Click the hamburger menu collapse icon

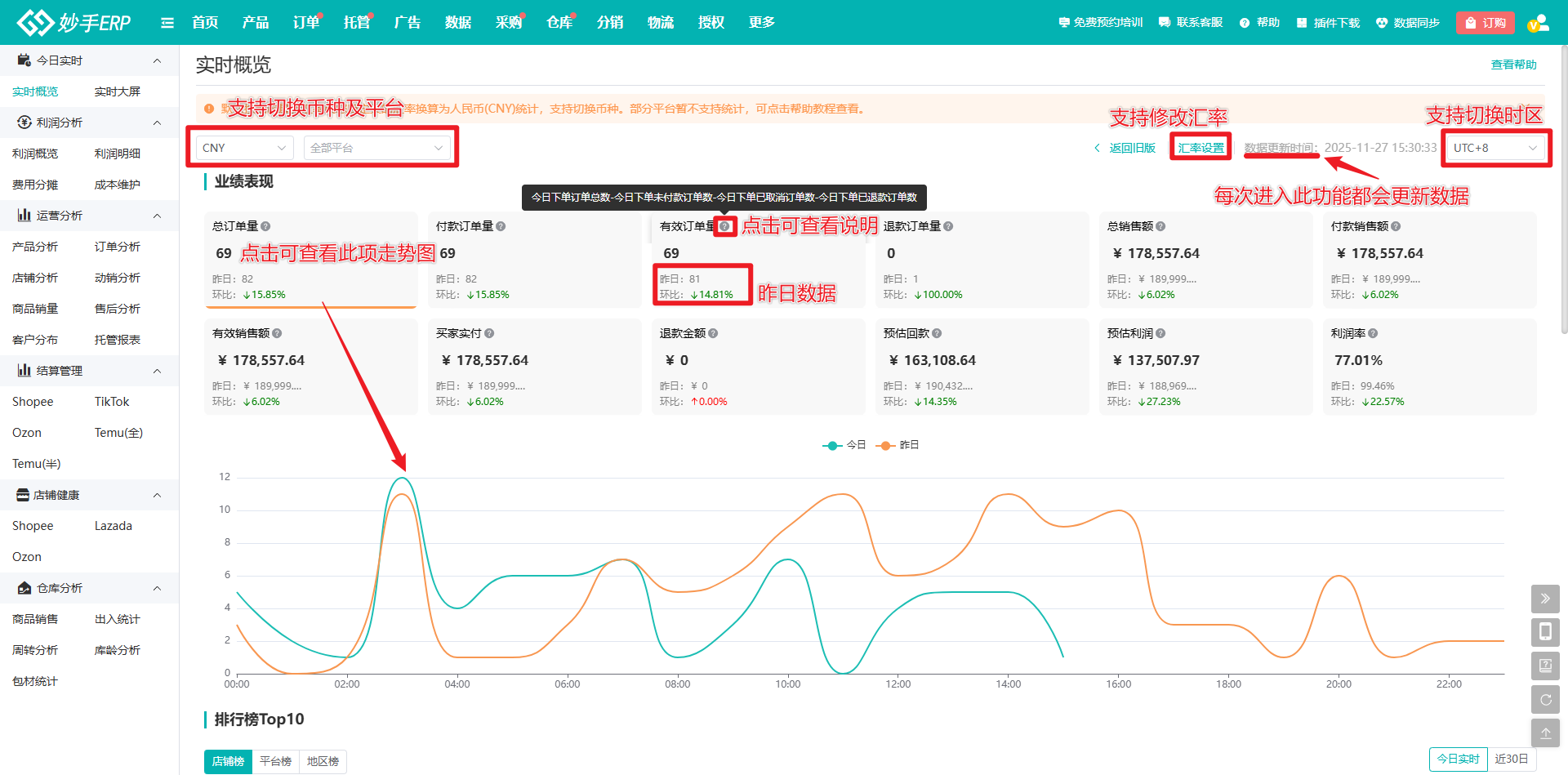[167, 23]
